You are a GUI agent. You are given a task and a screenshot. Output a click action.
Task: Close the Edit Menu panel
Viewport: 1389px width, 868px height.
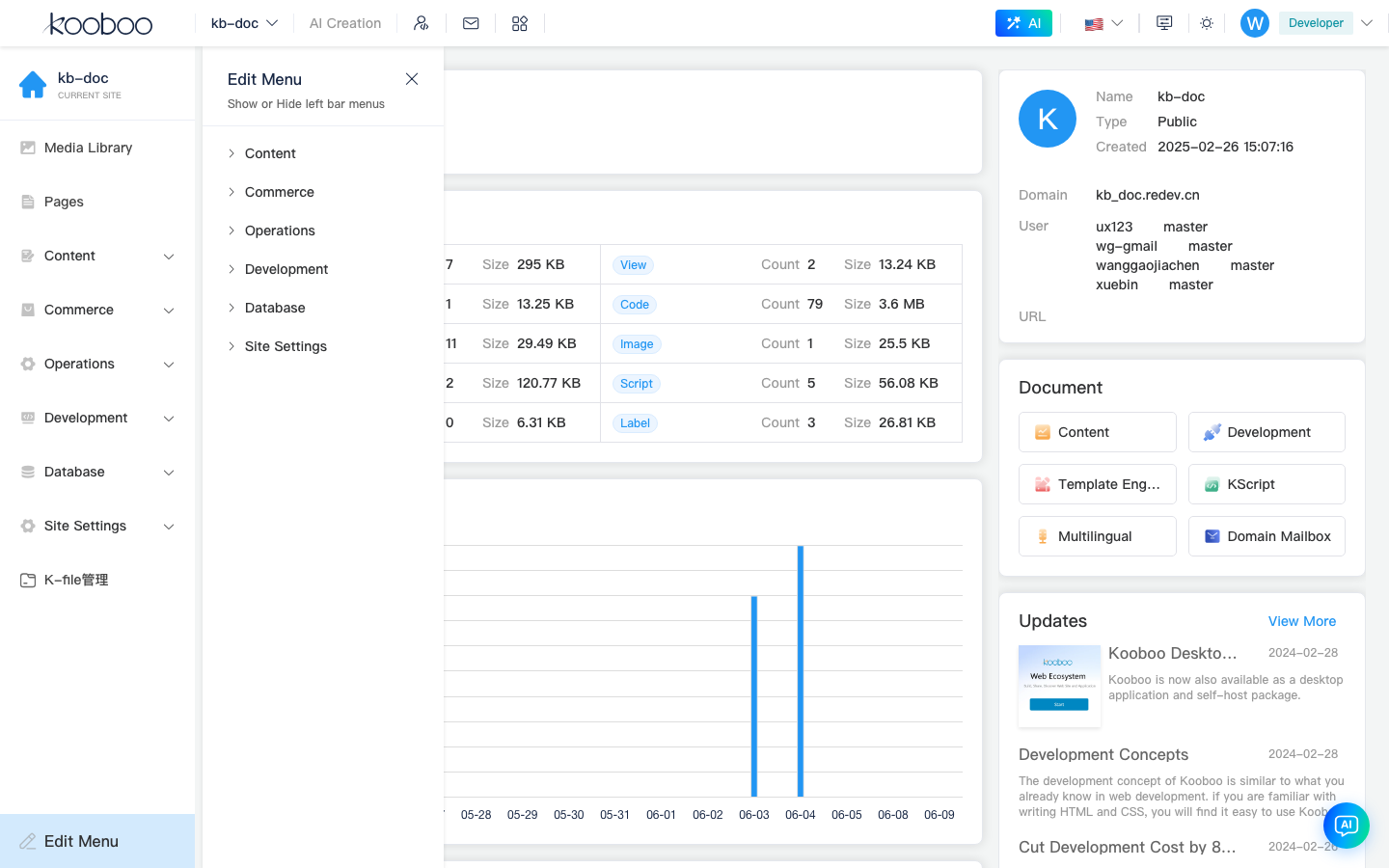pyautogui.click(x=412, y=79)
